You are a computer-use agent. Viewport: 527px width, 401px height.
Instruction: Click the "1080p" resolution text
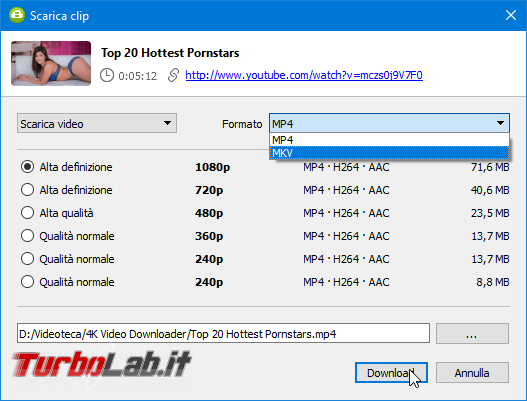(212, 167)
